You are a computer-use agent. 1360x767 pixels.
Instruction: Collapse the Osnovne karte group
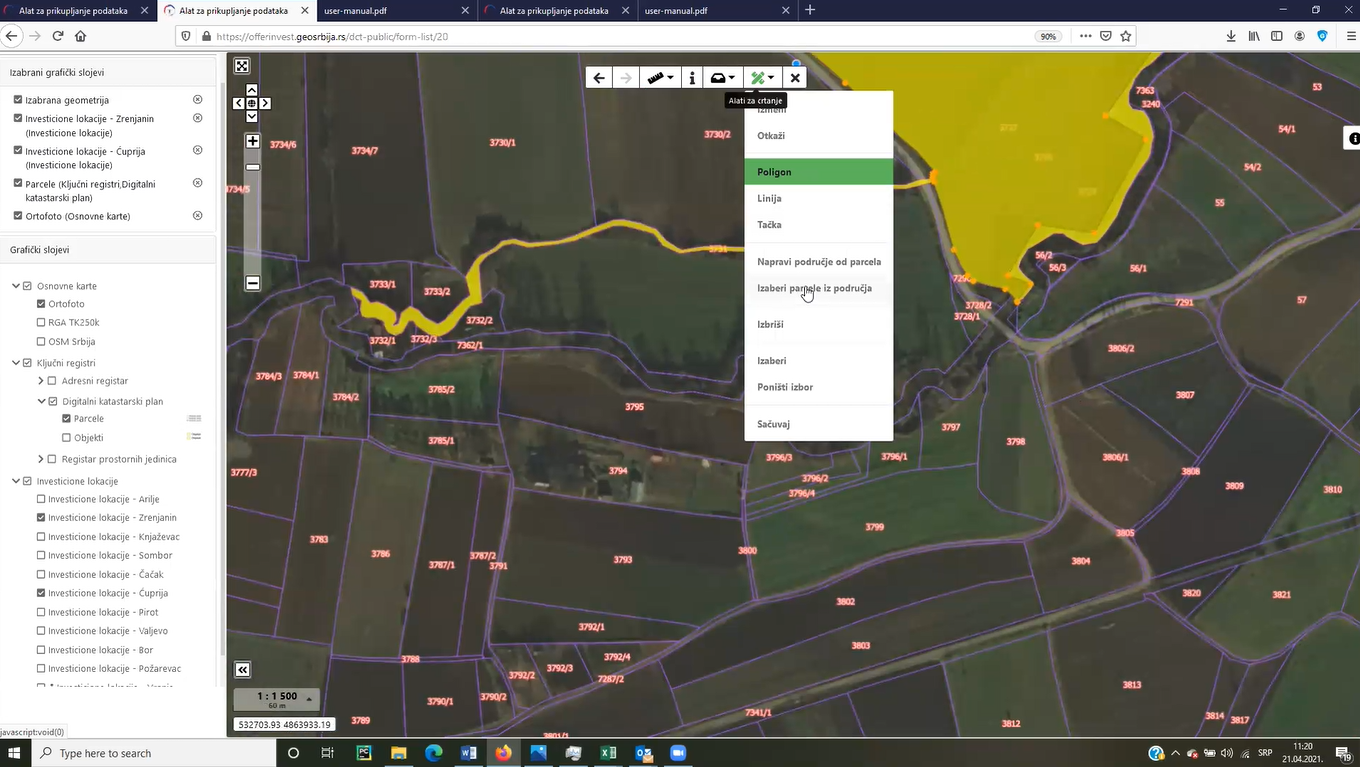16,286
